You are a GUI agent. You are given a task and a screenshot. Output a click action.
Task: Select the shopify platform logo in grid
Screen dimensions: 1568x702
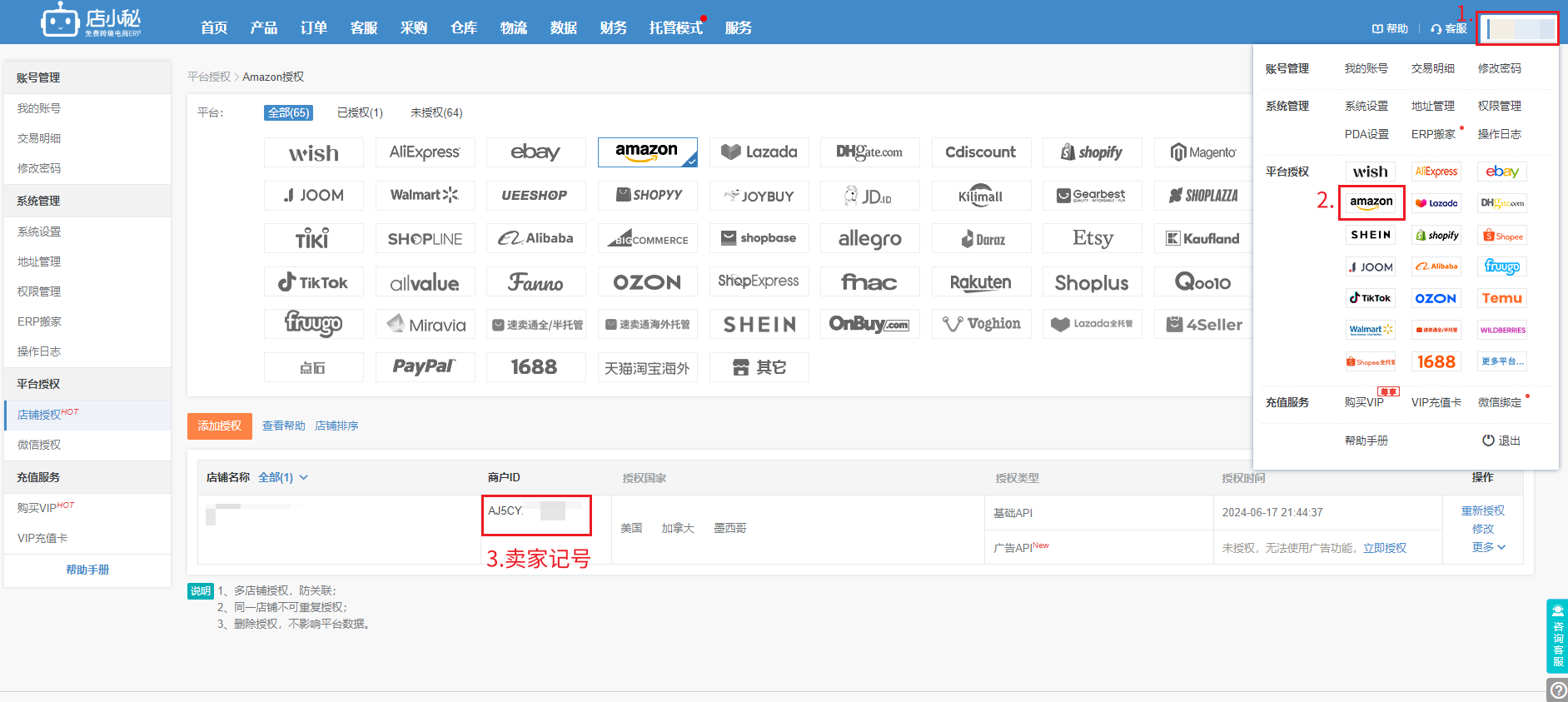pyautogui.click(x=1092, y=152)
